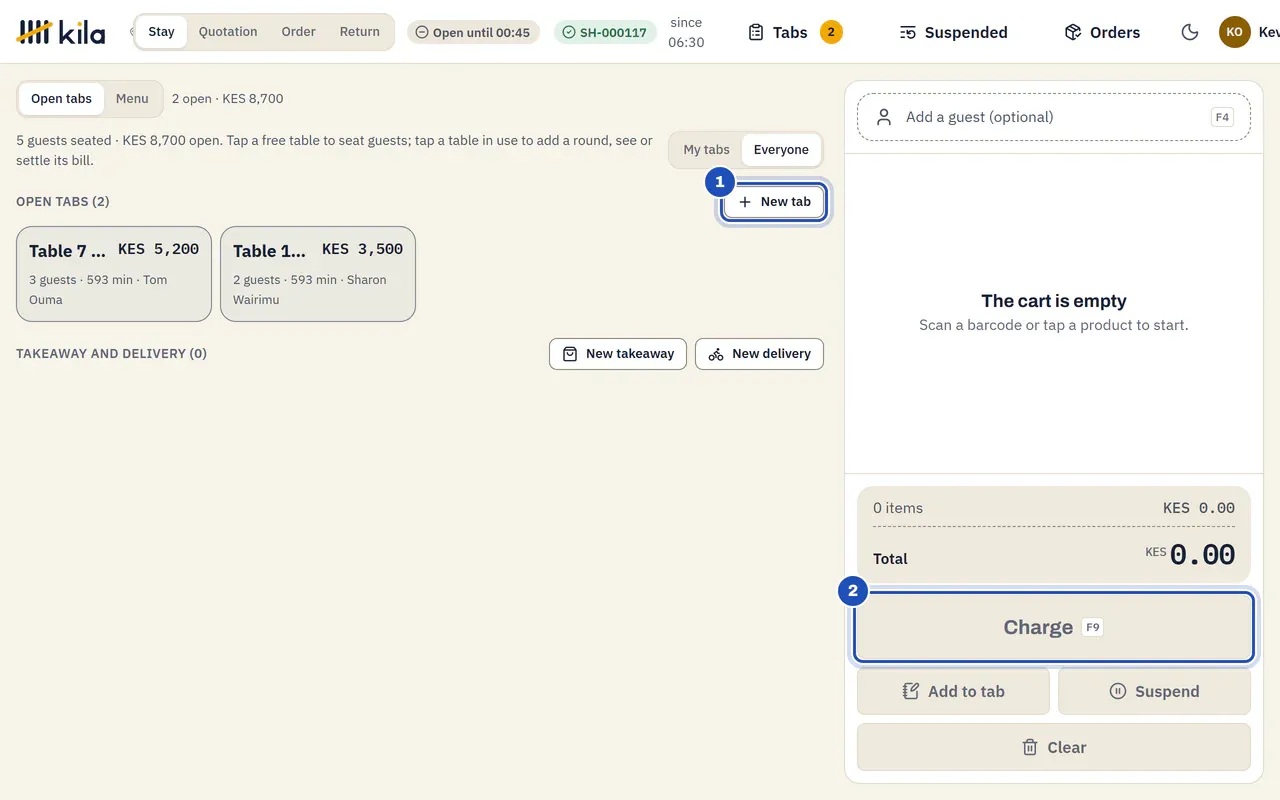The image size is (1280, 800).
Task: Open the Table 7 tab card
Action: coord(114,274)
